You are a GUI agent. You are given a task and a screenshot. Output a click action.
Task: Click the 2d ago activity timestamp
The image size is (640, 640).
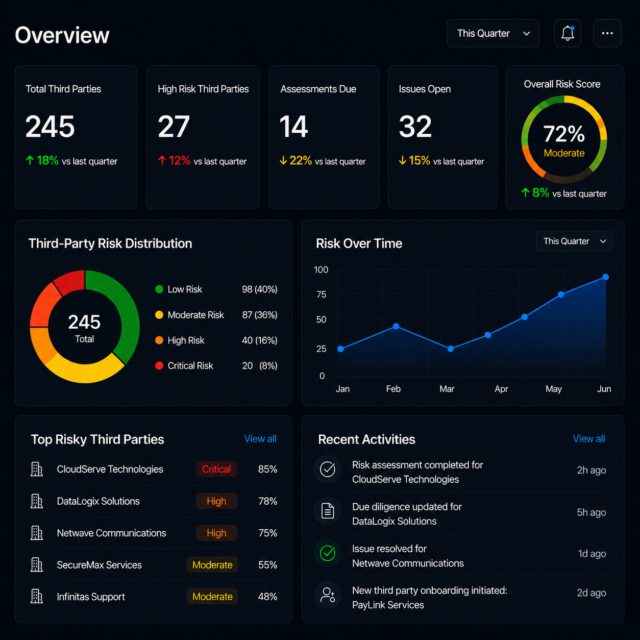591,593
